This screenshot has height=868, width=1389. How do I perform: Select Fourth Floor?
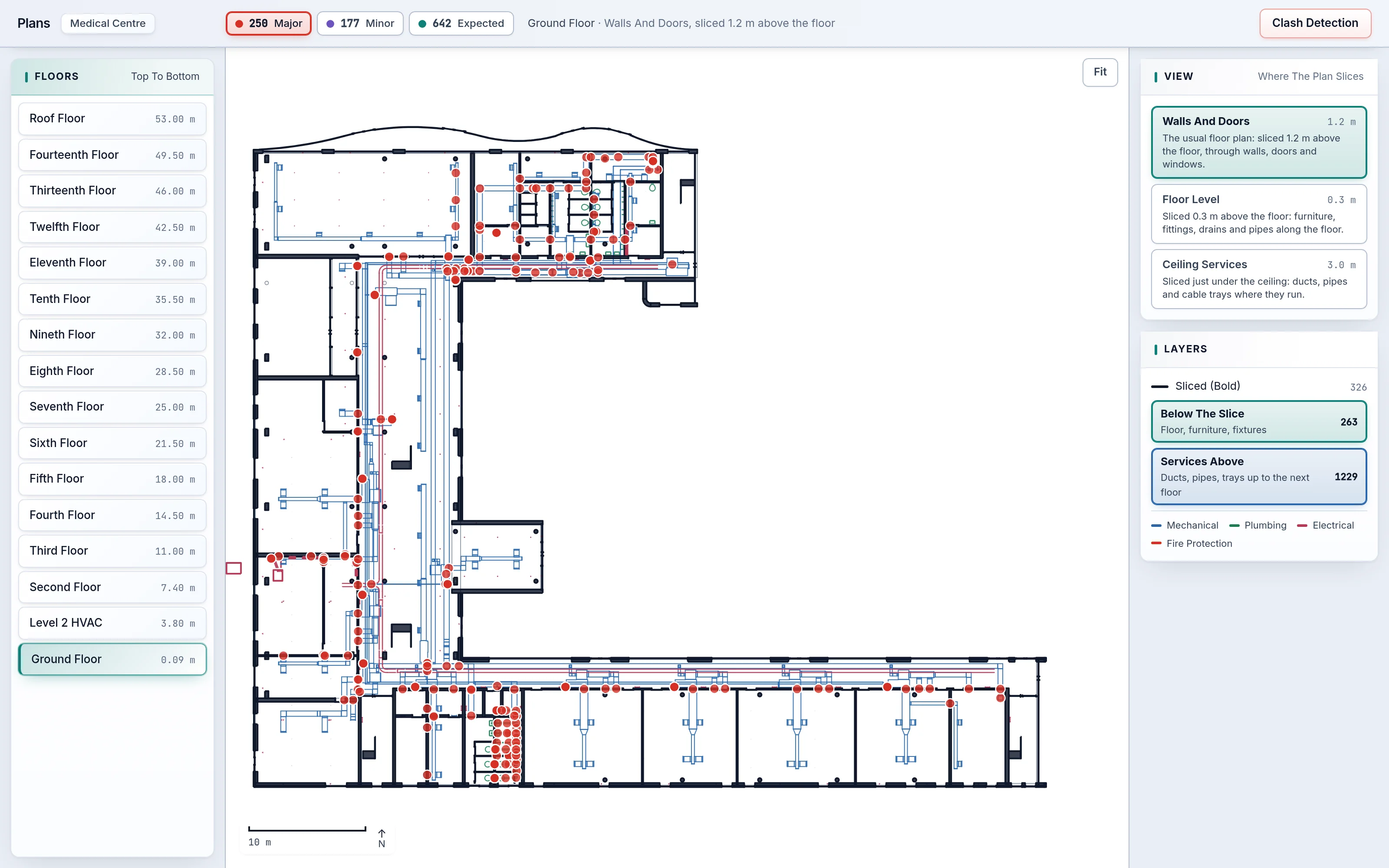(112, 516)
